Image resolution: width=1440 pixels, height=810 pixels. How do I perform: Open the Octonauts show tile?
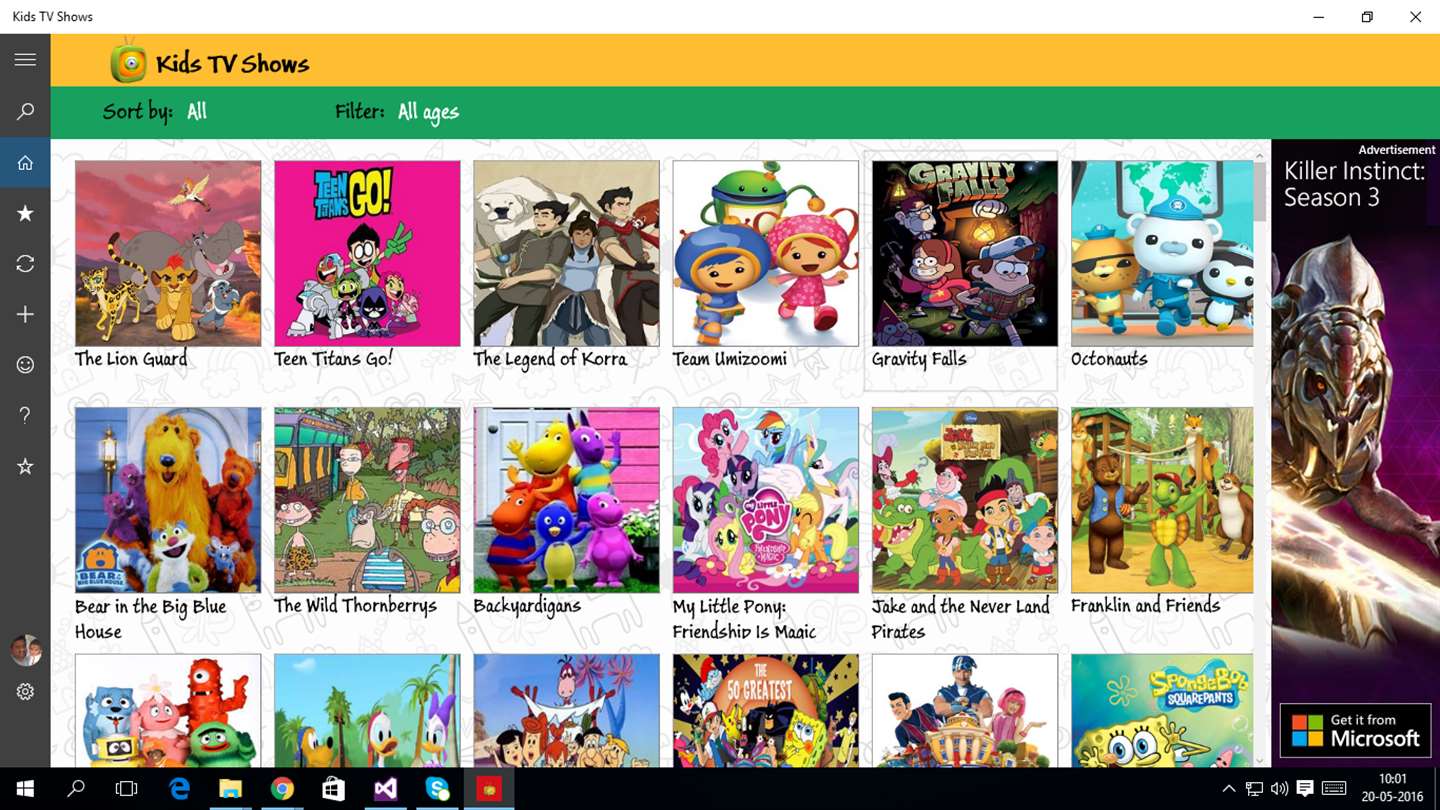(1162, 253)
